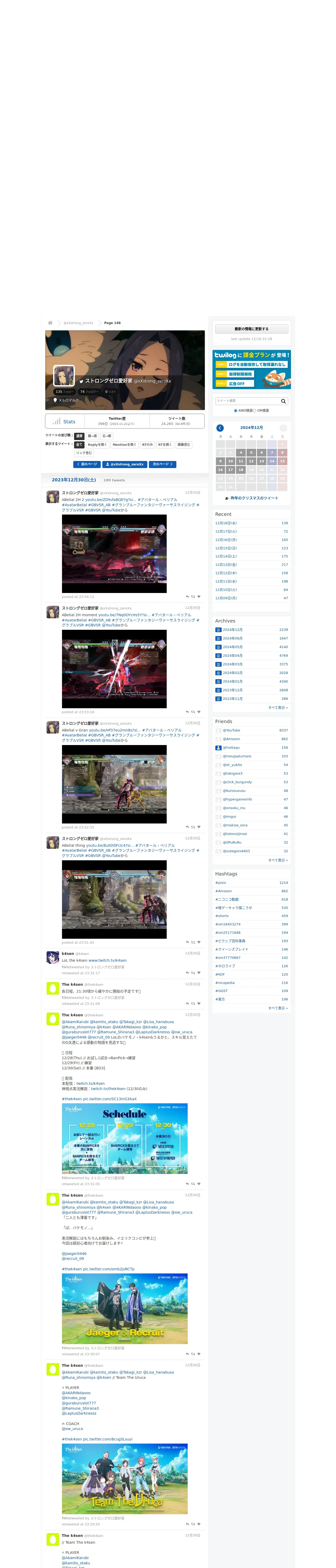Viewport: 336px width, 1568px height.
Task: Open the www.twitch.tv/k4sen link in LoL tweet
Action: (x=107, y=960)
